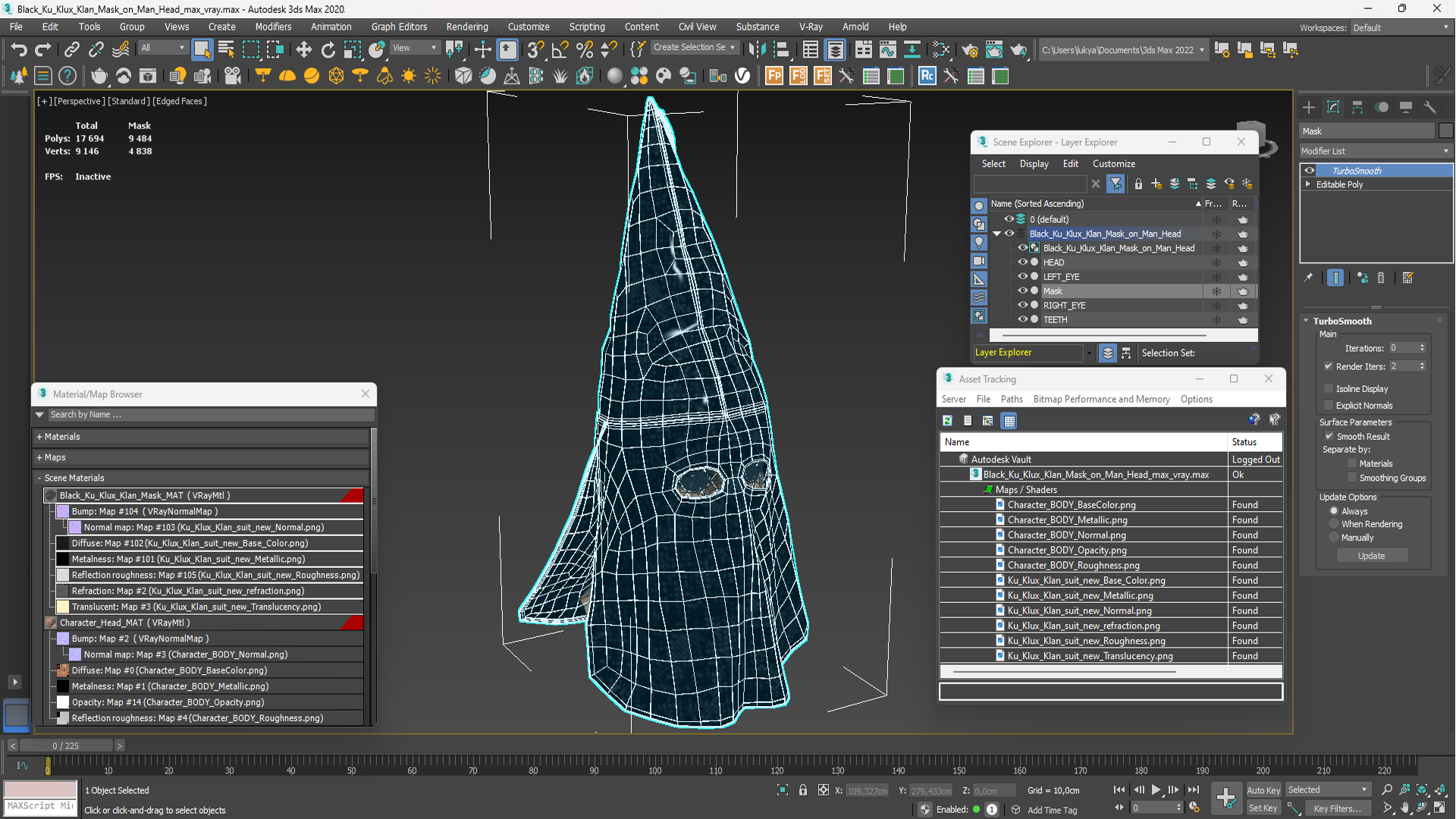
Task: Click the filter funnel icon in Scene Explorer
Action: click(x=1116, y=184)
